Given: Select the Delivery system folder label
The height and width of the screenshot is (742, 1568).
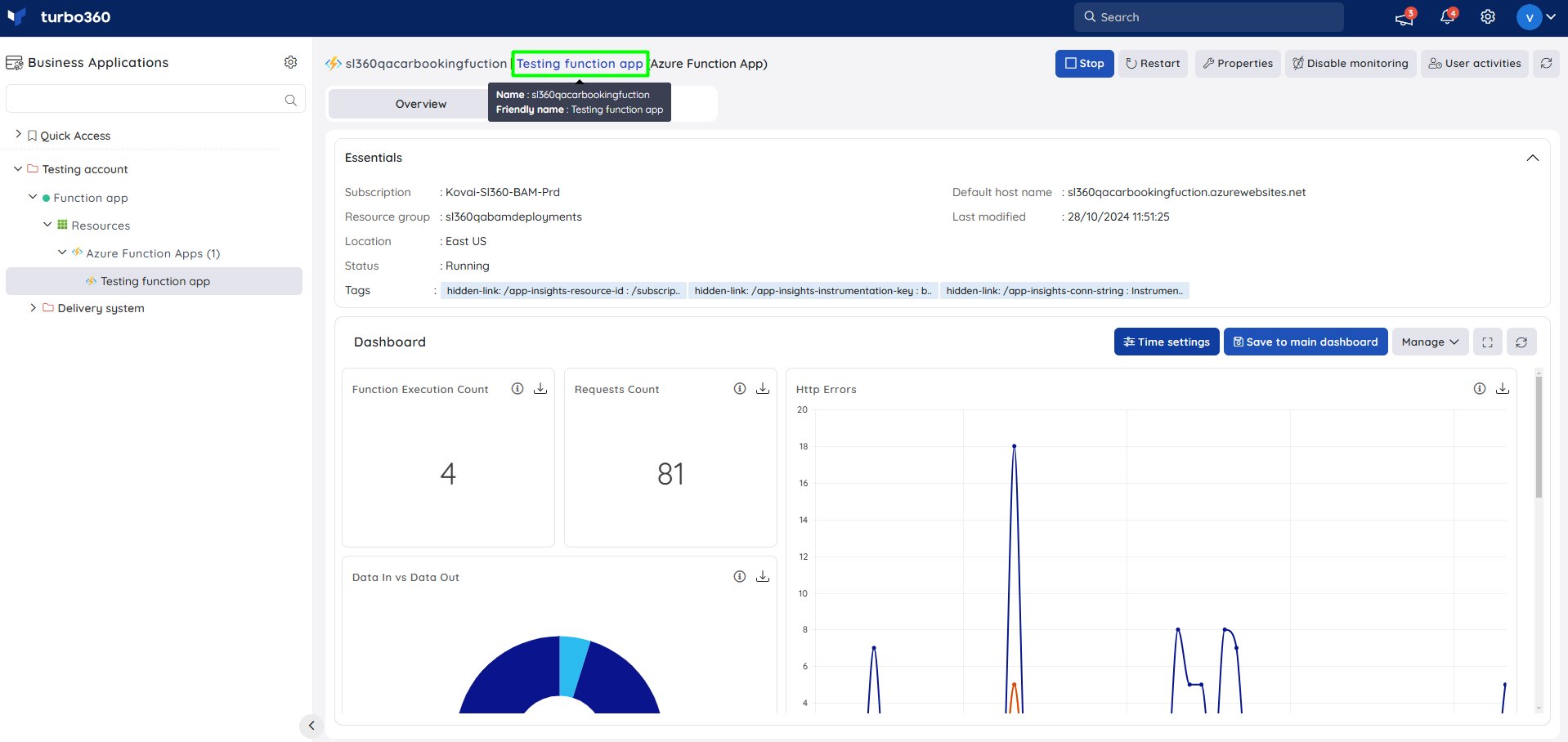Looking at the screenshot, I should click(101, 308).
